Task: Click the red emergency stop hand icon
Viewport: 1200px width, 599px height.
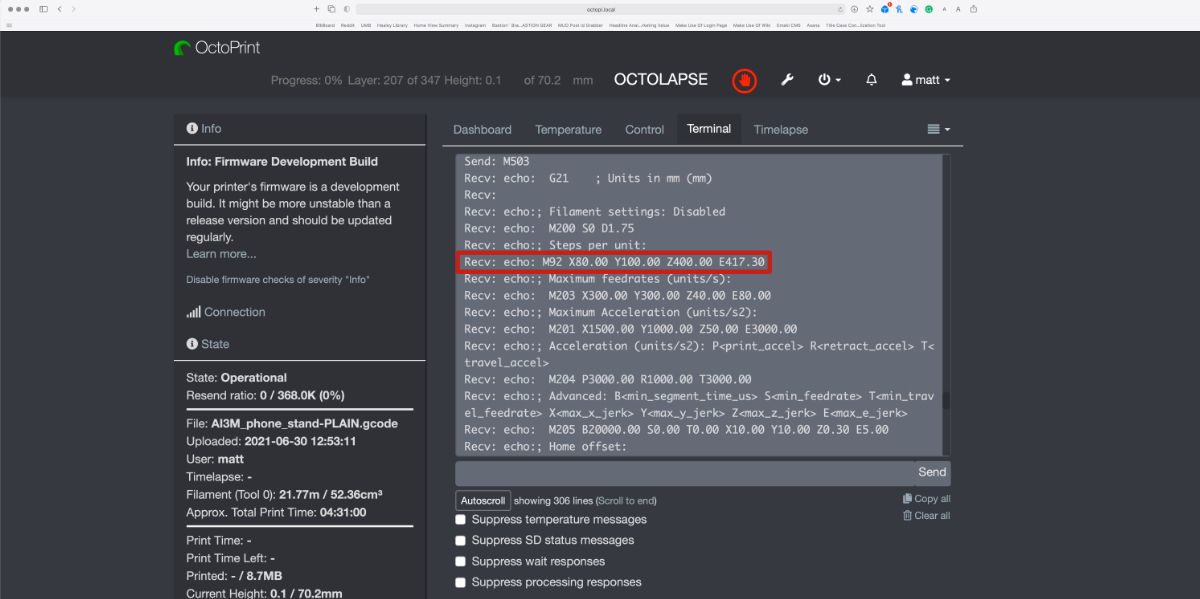Action: pos(743,80)
